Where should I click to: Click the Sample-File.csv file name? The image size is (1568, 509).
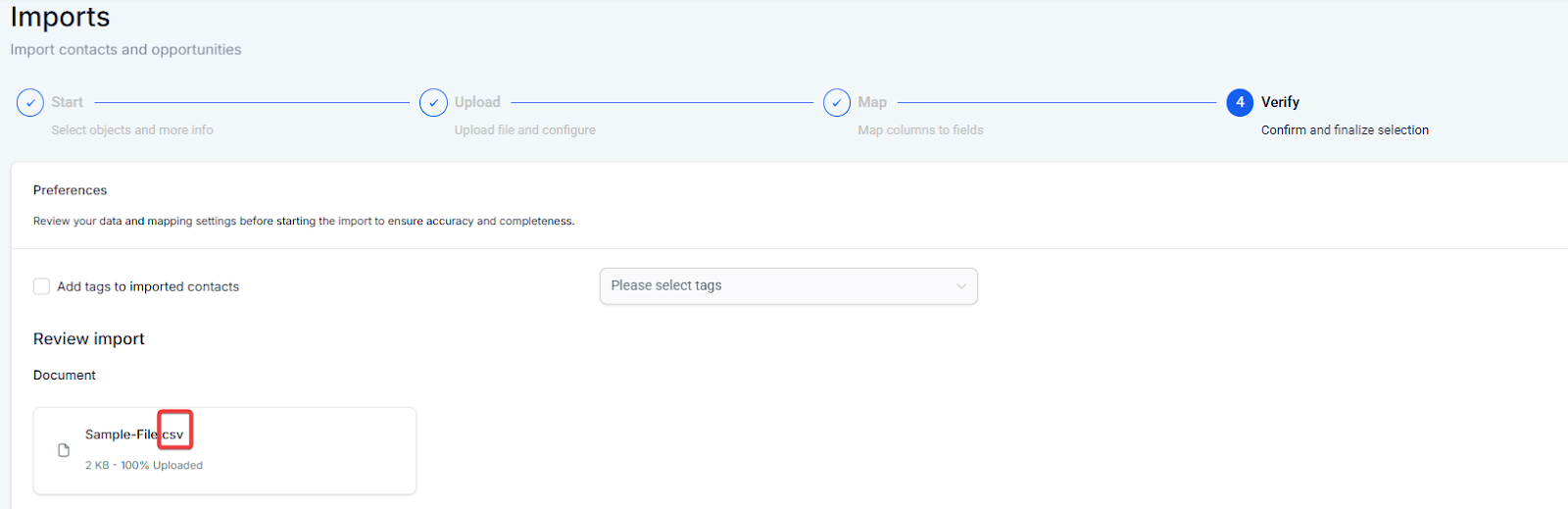coord(133,434)
